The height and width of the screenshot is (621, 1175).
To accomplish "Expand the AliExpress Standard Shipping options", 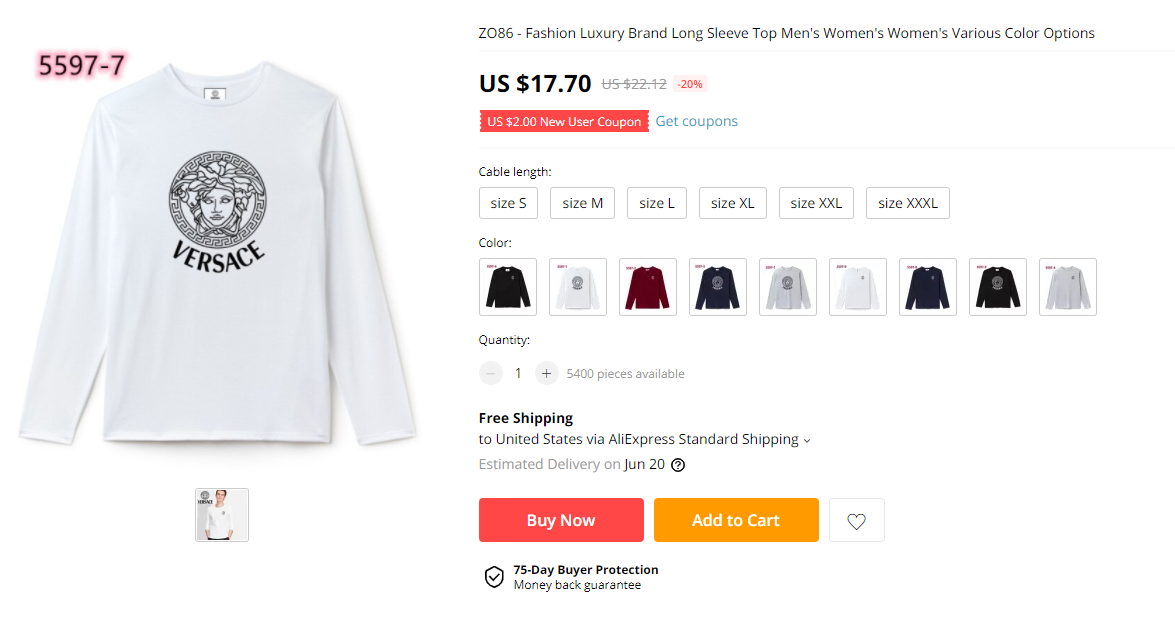I will point(807,439).
